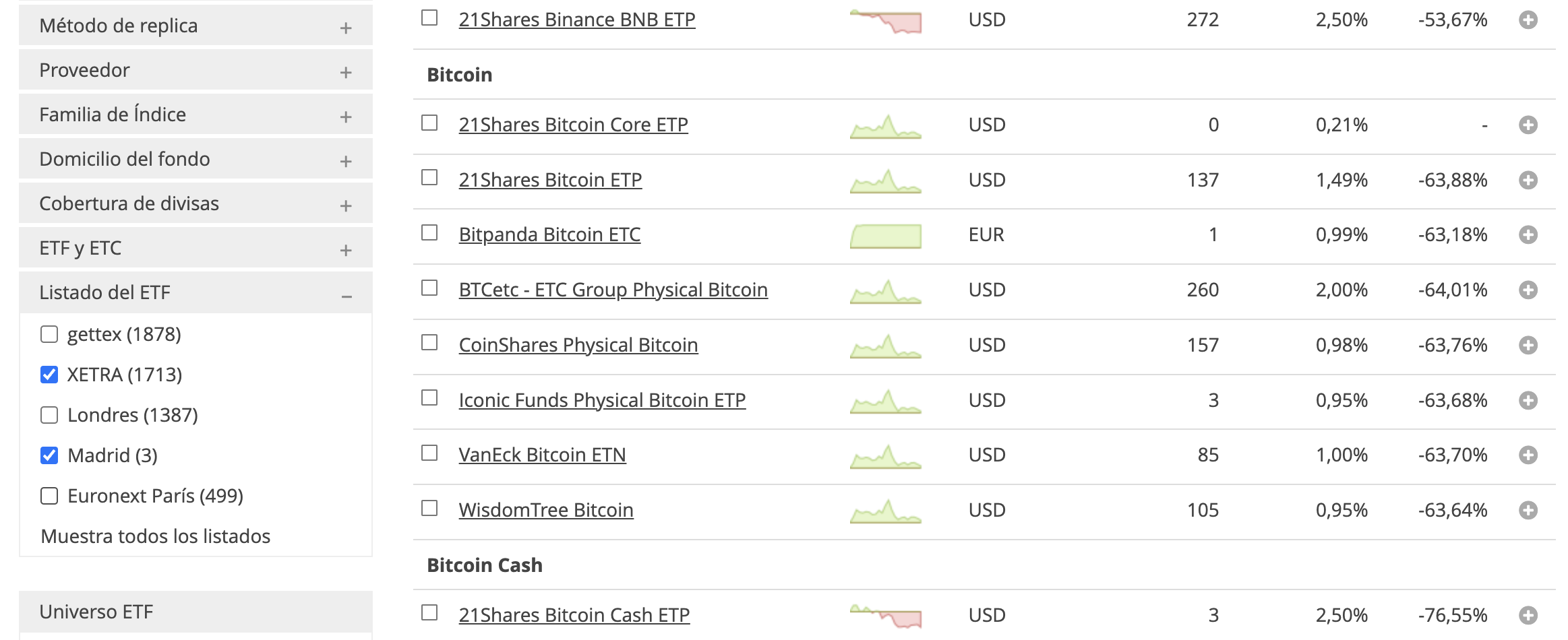Collapse the Listado del ETF section

pyautogui.click(x=346, y=296)
